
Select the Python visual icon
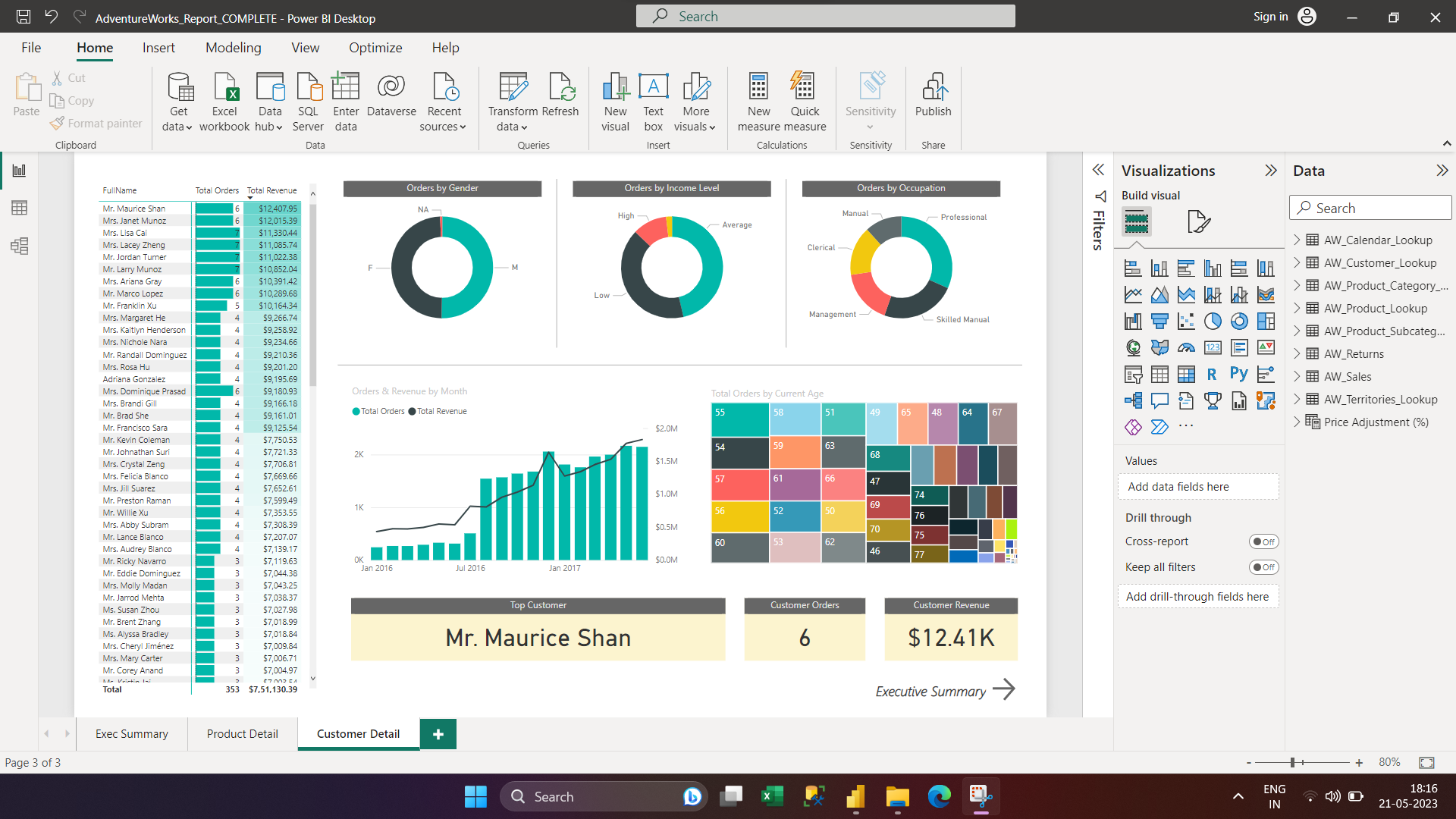coord(1239,374)
